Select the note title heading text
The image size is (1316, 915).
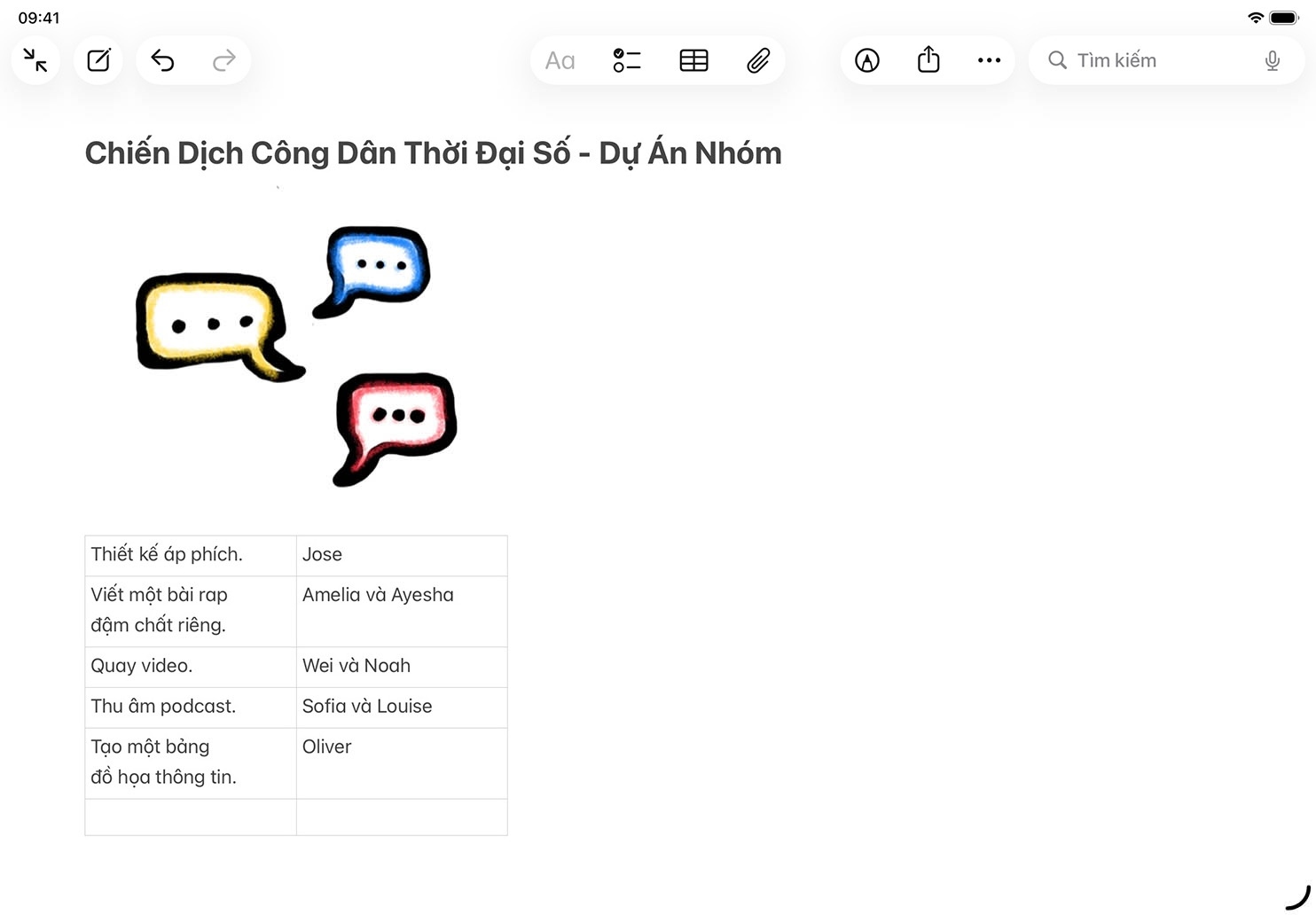click(x=433, y=153)
